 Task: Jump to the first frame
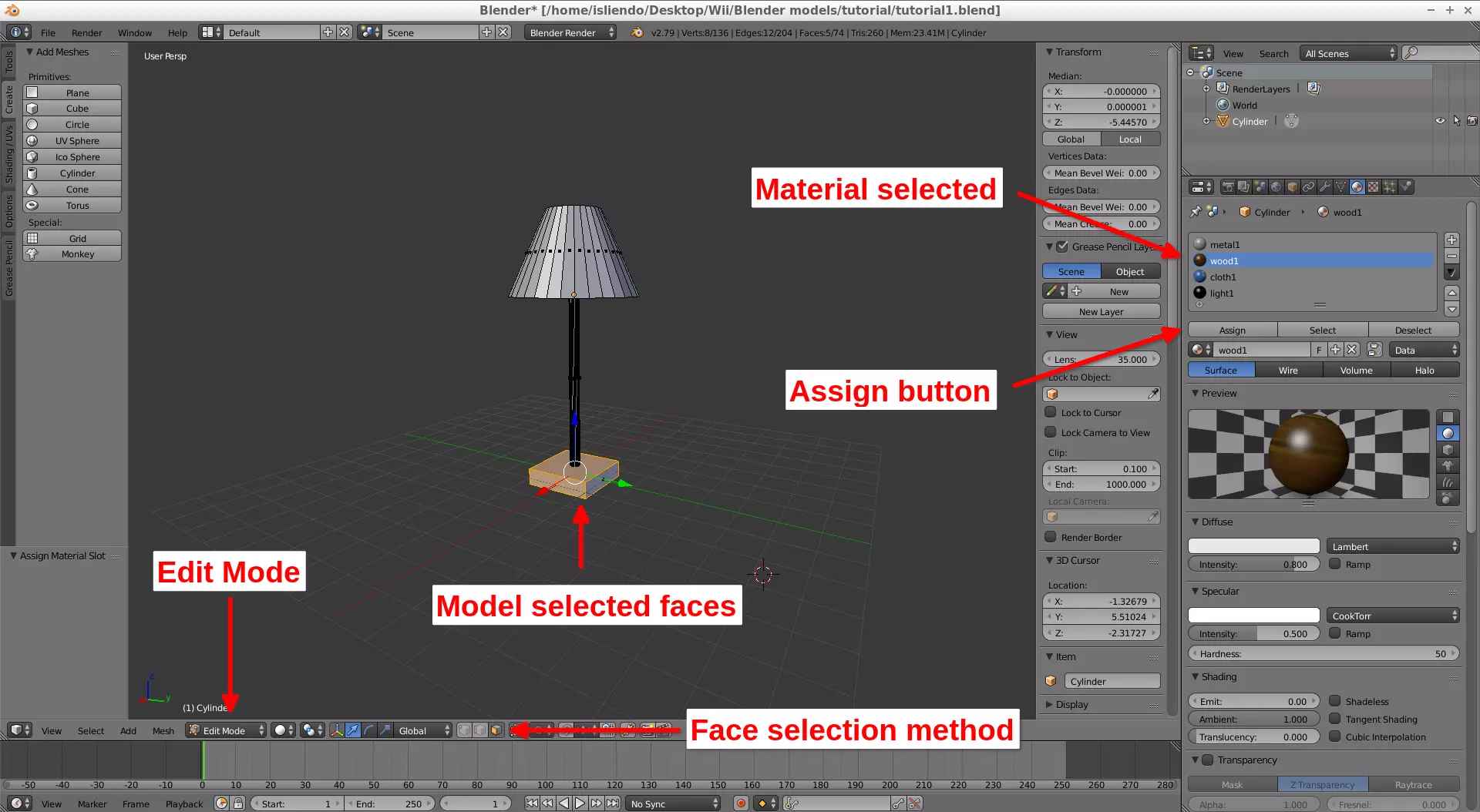coord(531,804)
